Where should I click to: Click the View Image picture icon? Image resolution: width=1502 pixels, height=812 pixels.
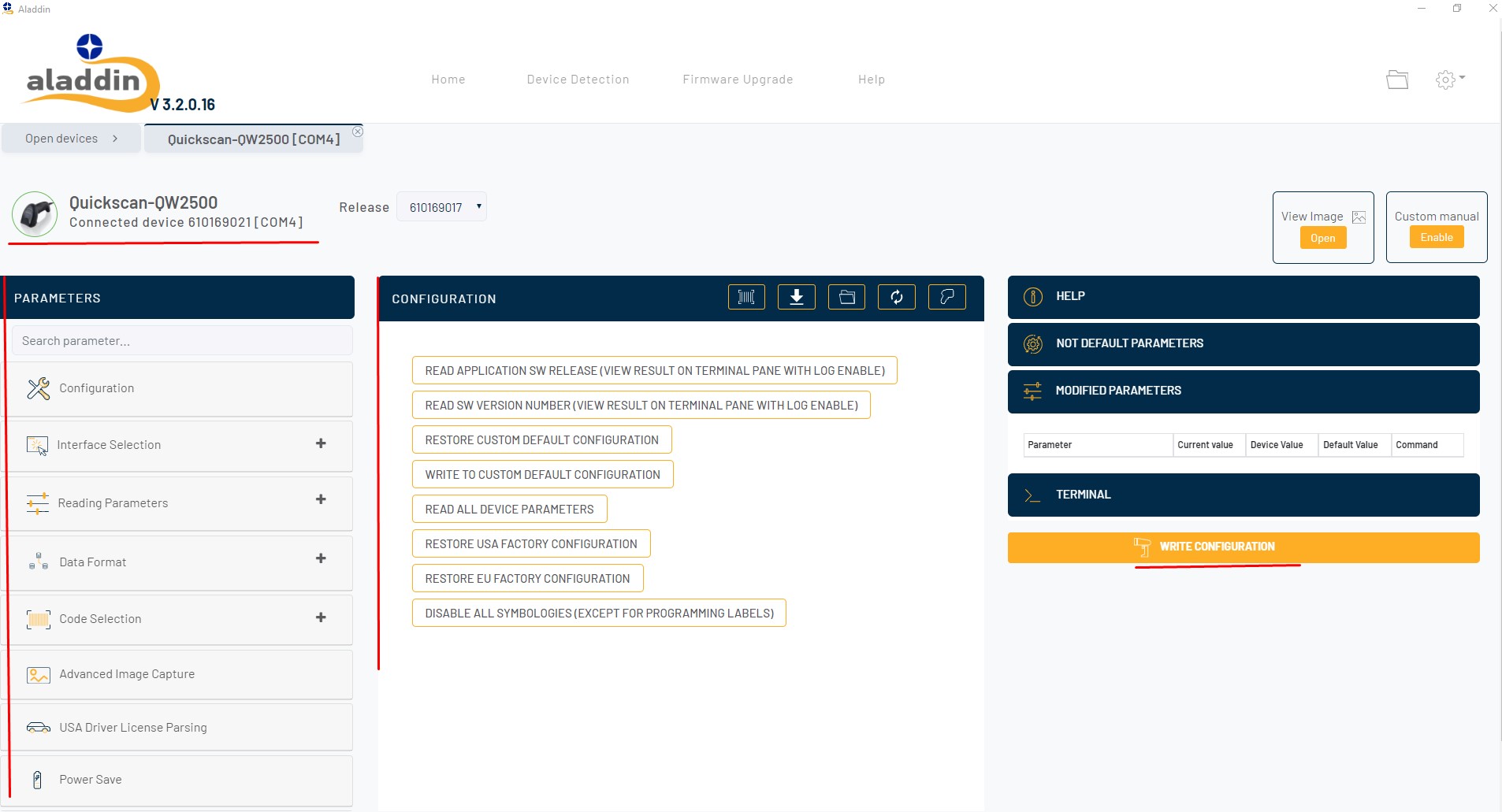pos(1359,217)
